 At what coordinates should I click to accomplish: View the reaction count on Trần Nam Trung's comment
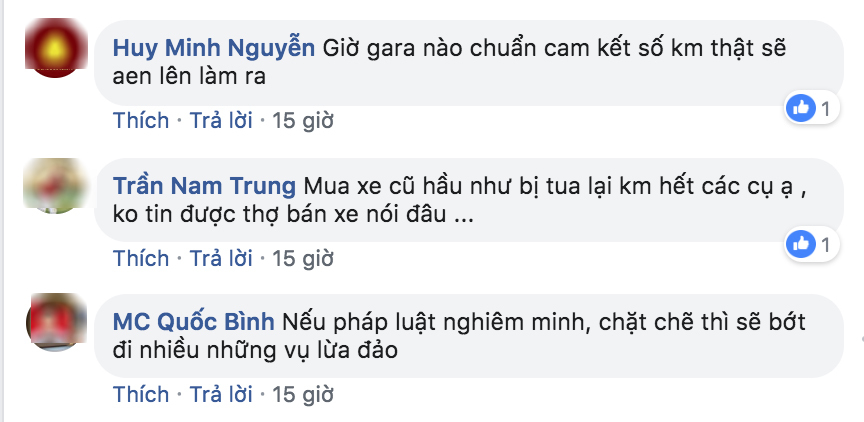825,244
